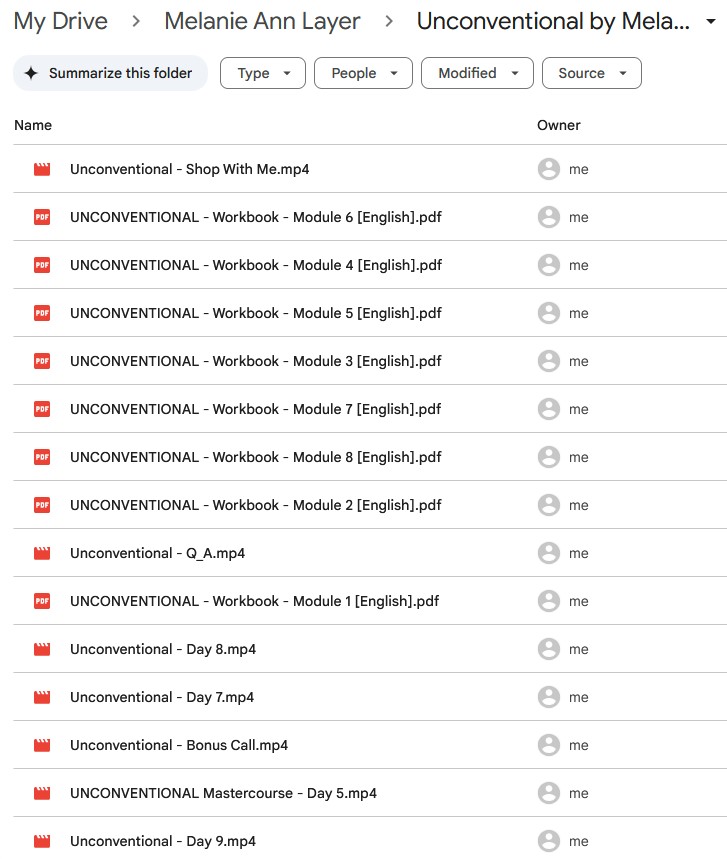Open the Source filter dropdown

click(x=591, y=73)
